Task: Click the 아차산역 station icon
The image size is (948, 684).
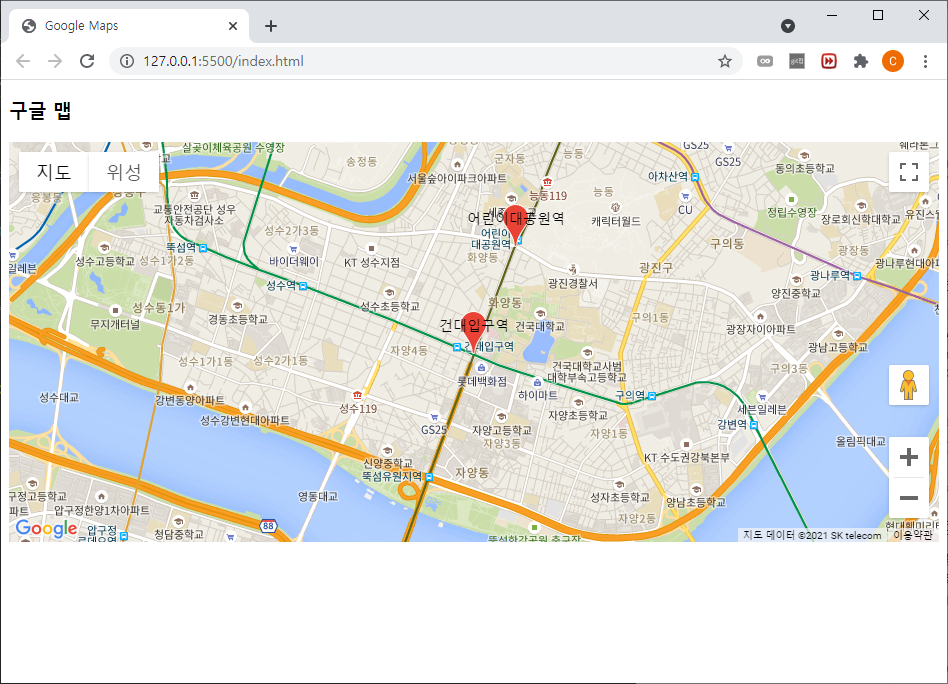Action: point(695,177)
